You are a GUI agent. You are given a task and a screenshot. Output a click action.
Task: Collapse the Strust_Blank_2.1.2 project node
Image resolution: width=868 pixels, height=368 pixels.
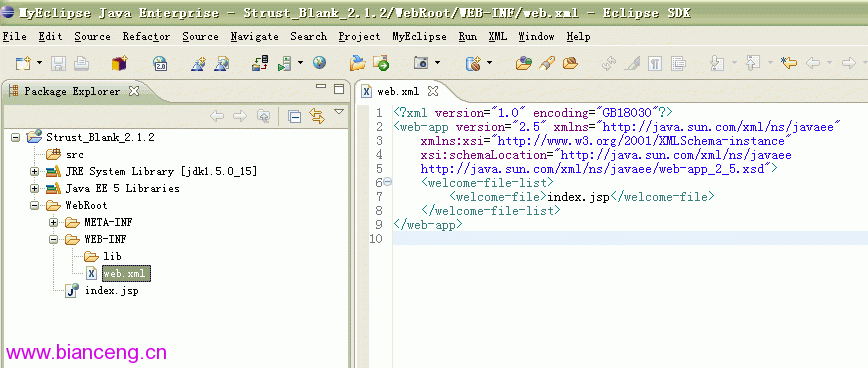pos(16,137)
